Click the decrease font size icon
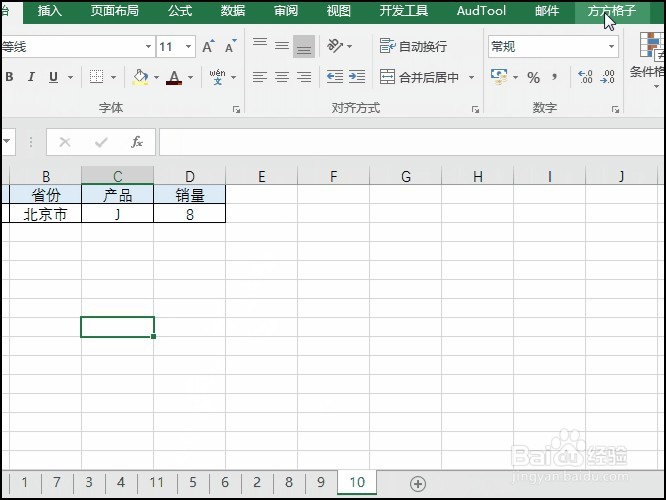Viewport: 666px width, 500px height. tap(231, 46)
